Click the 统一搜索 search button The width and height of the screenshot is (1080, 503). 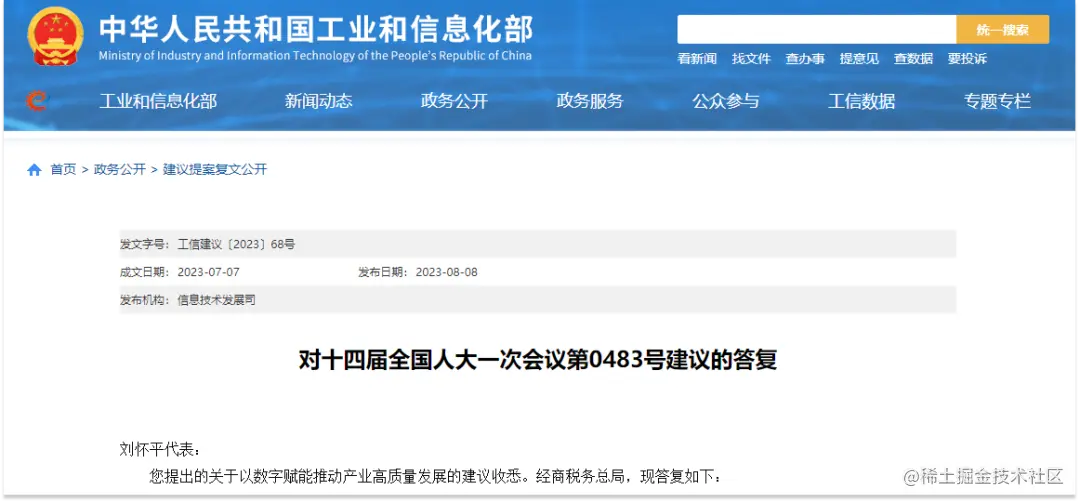point(1002,30)
